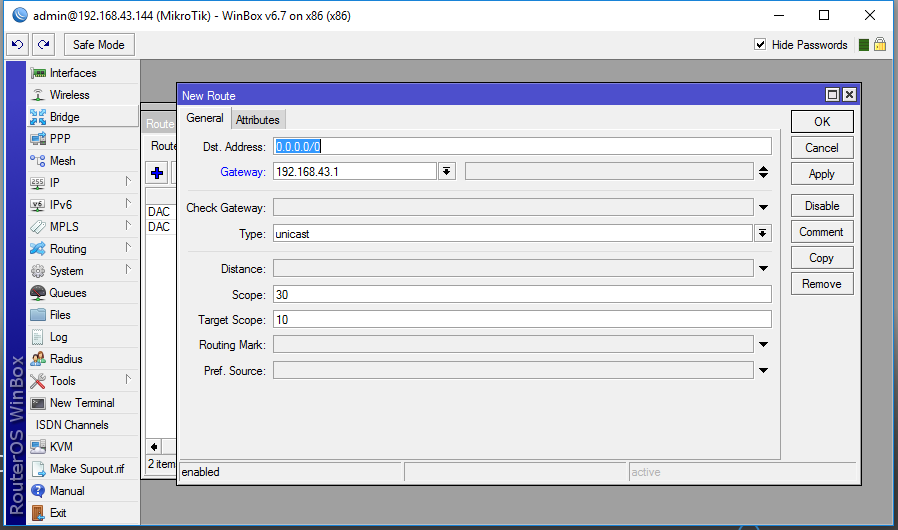Click the Gateway add/remove stepper arrows
This screenshot has height=530, width=898.
tap(763, 172)
